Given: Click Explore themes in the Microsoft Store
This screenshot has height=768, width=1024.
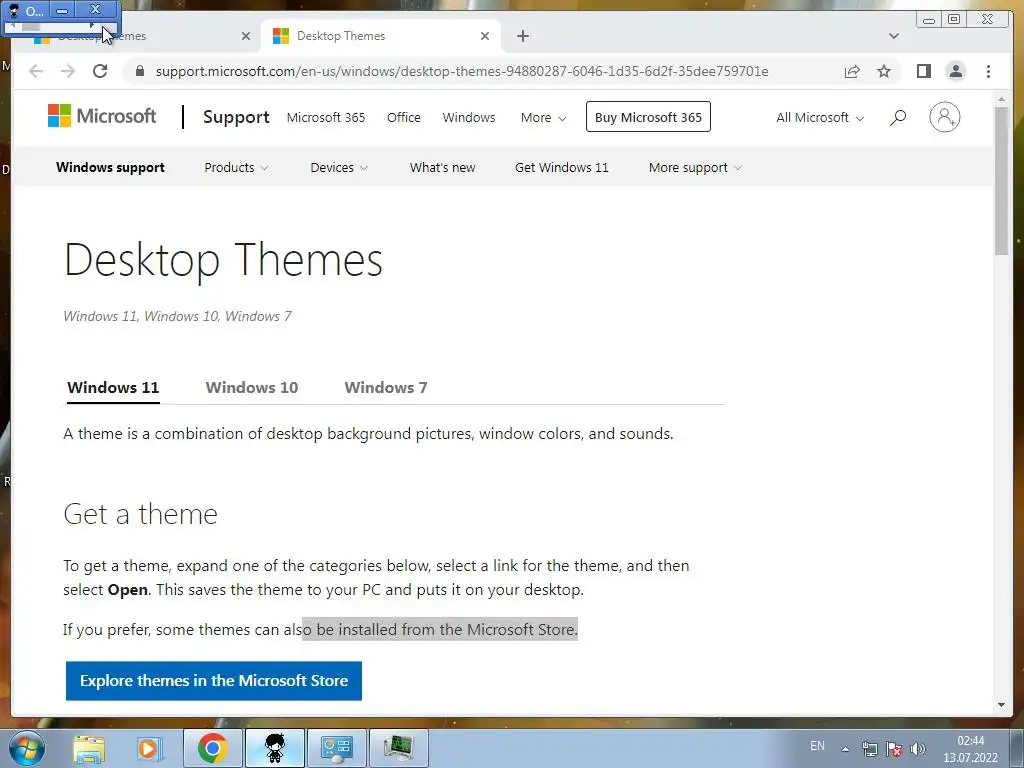Looking at the screenshot, I should click(x=214, y=680).
